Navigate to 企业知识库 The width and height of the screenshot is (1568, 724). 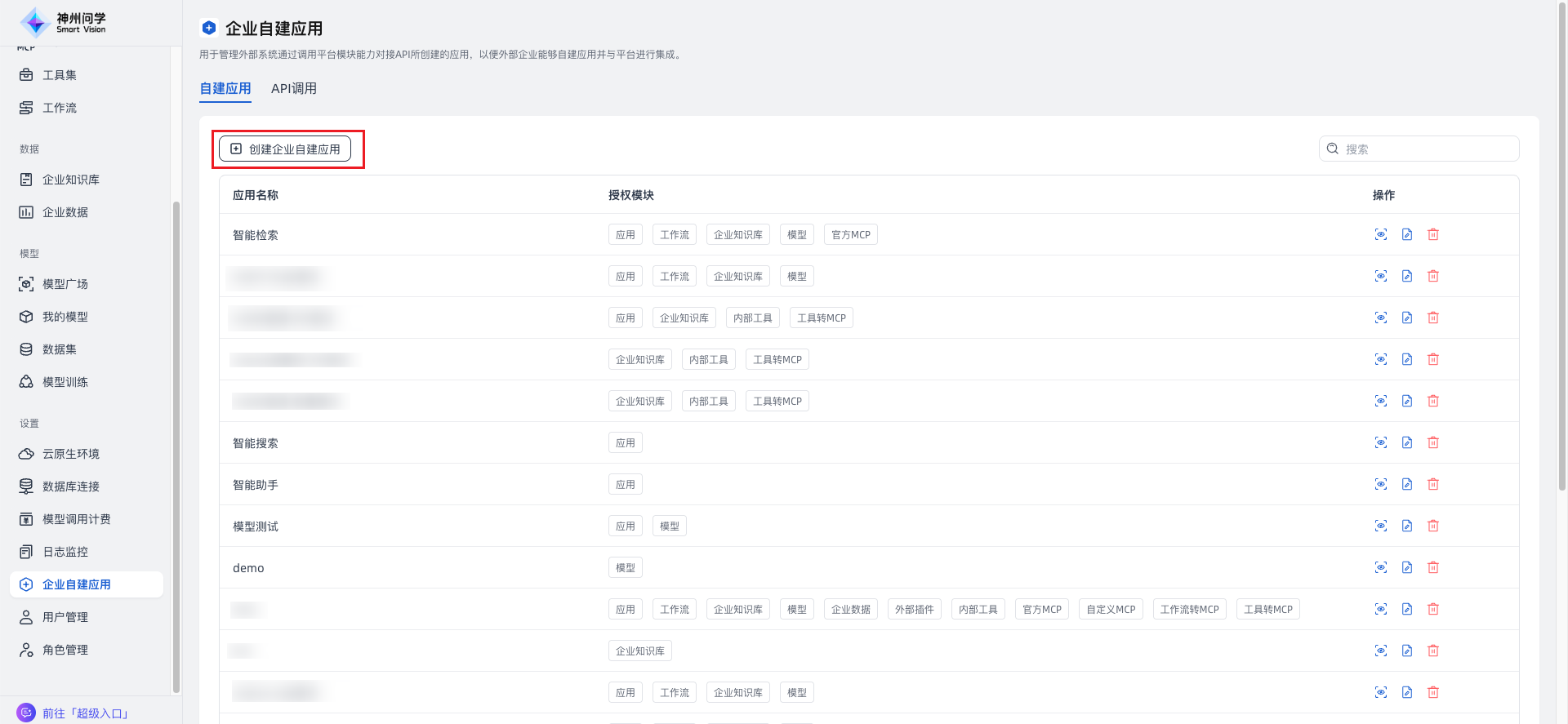click(x=71, y=180)
